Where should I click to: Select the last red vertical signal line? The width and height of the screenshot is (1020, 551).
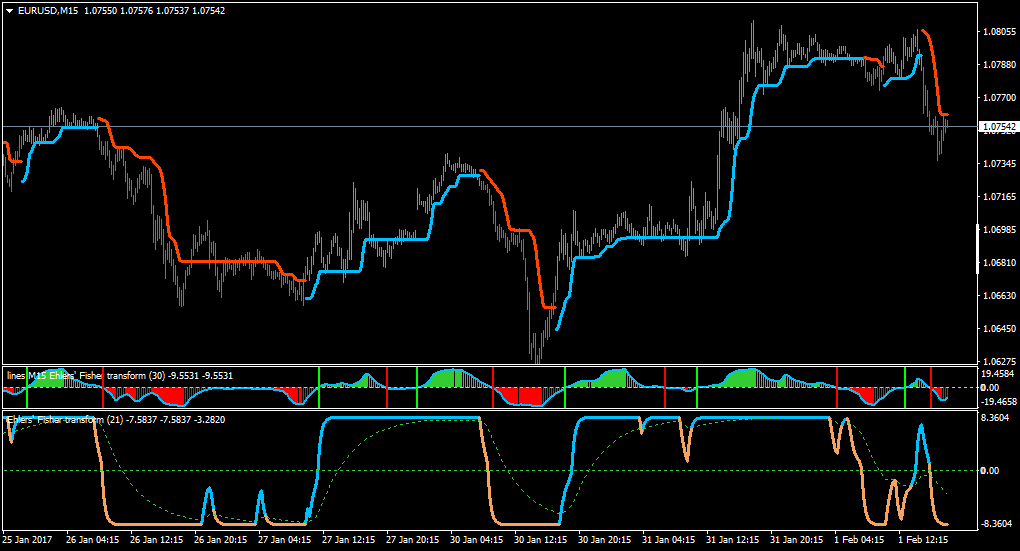(931, 388)
